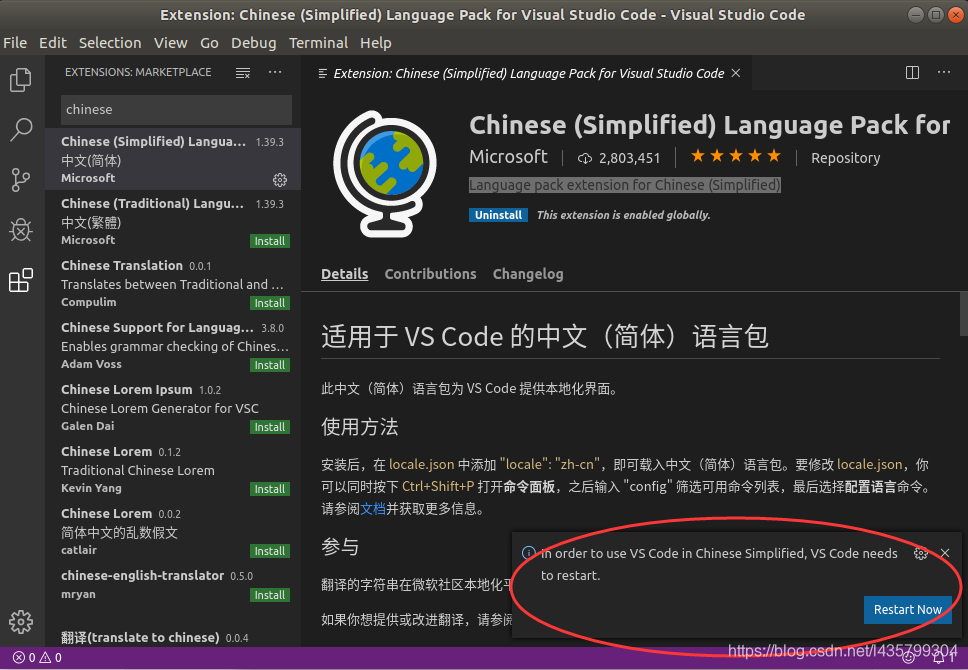Open the Extensions view in activity bar

21,280
